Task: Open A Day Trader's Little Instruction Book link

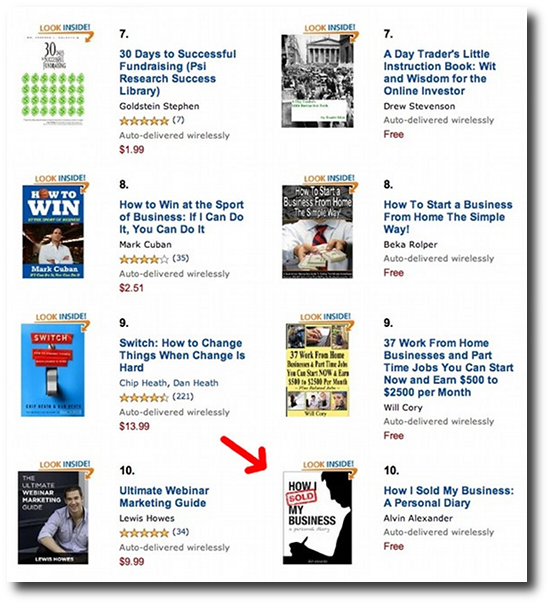Action: (x=440, y=72)
